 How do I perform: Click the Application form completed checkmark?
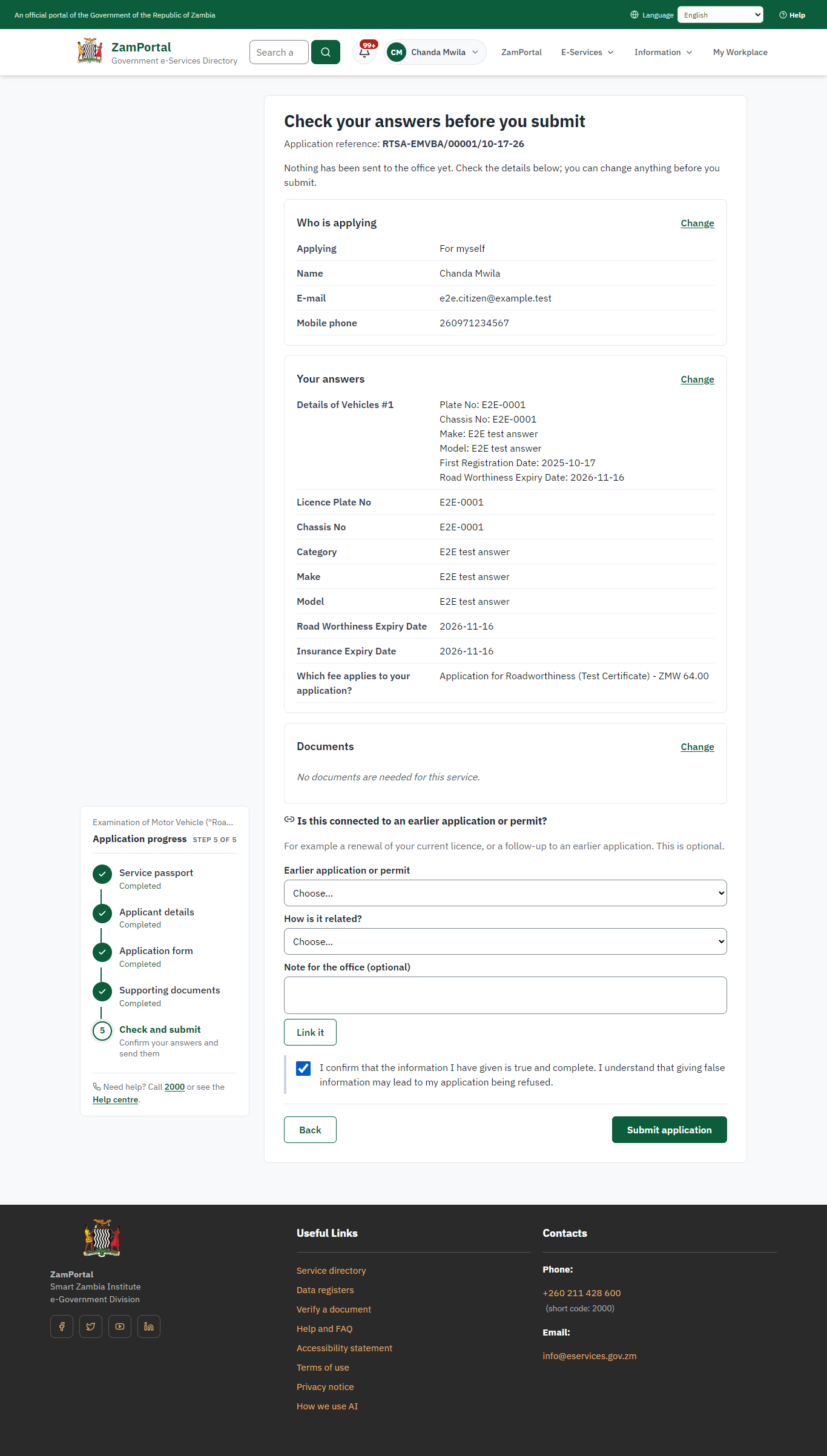point(102,952)
